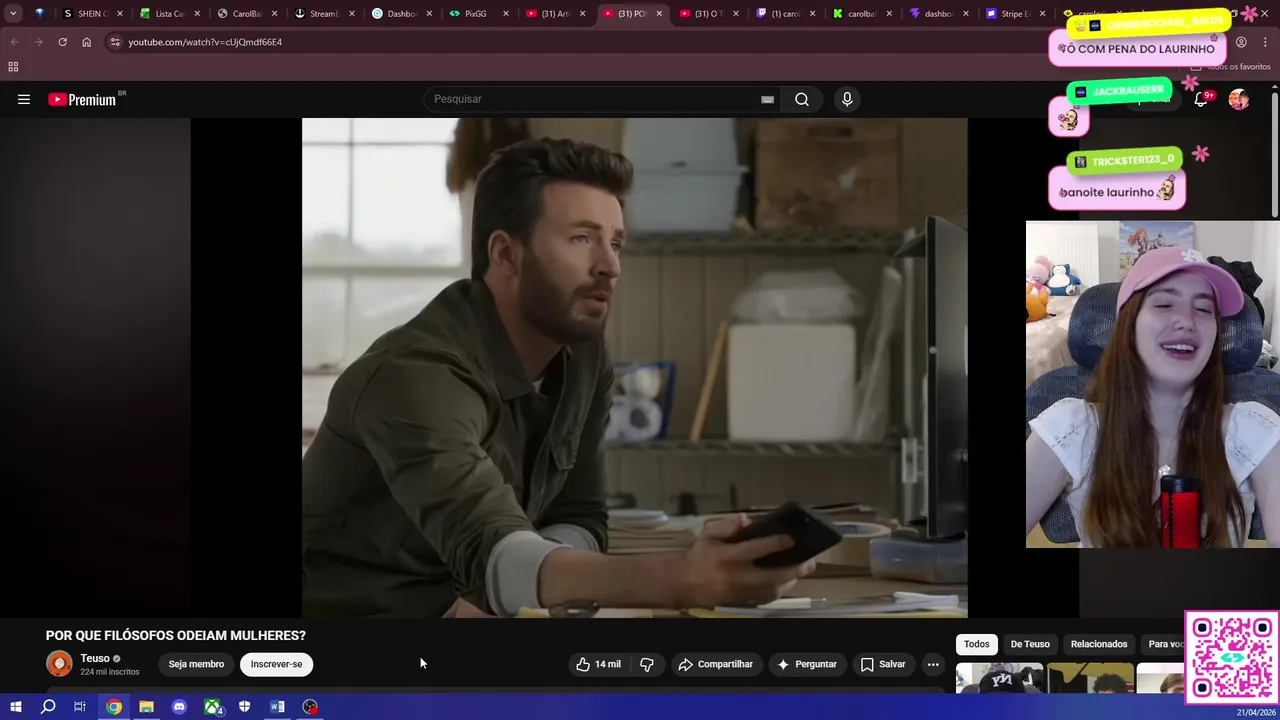Open Windows Security shield in taskbar
The height and width of the screenshot is (720, 1280).
click(244, 707)
